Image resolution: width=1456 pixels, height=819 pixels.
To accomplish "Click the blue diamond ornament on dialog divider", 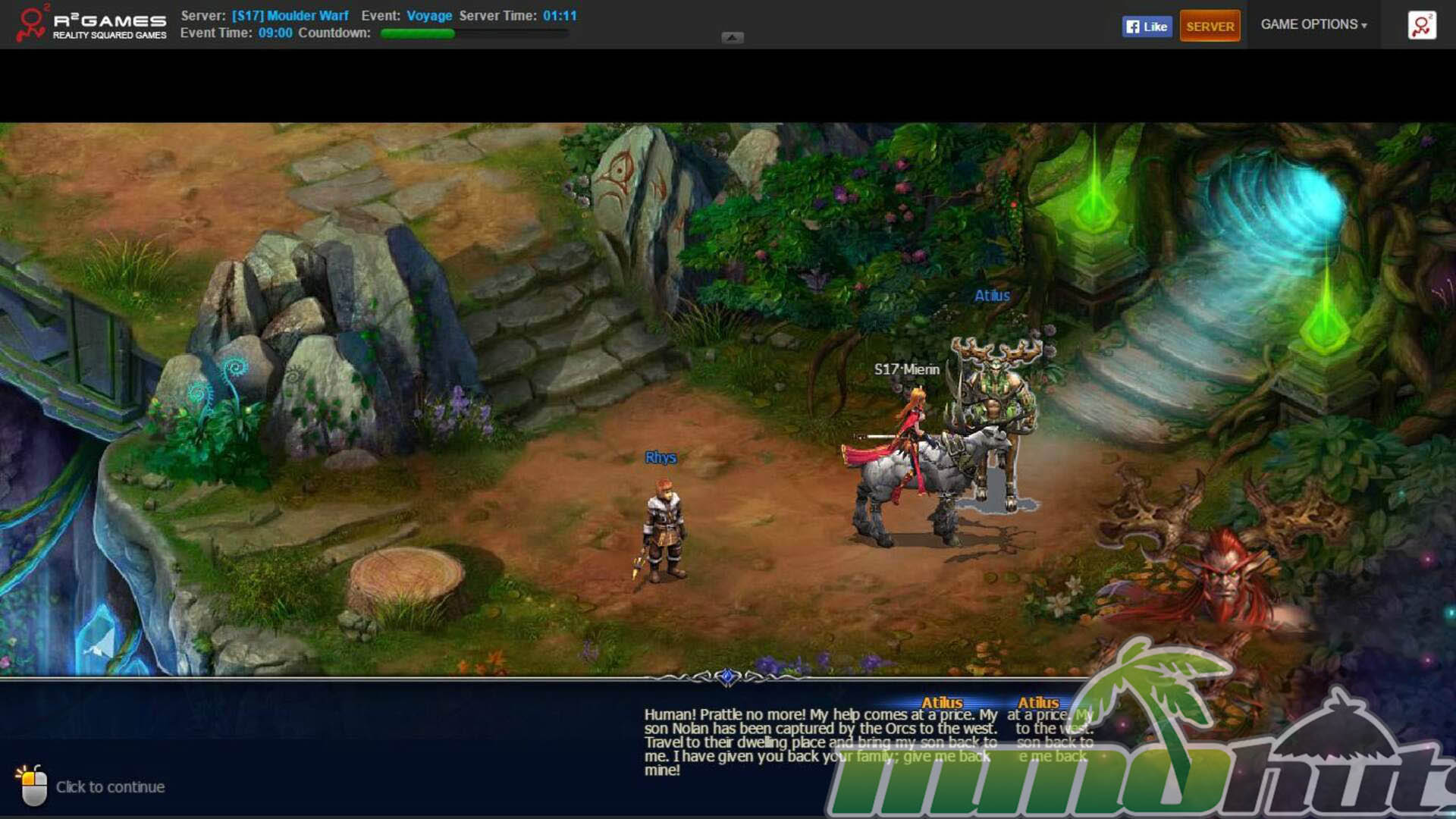I will pos(727,676).
